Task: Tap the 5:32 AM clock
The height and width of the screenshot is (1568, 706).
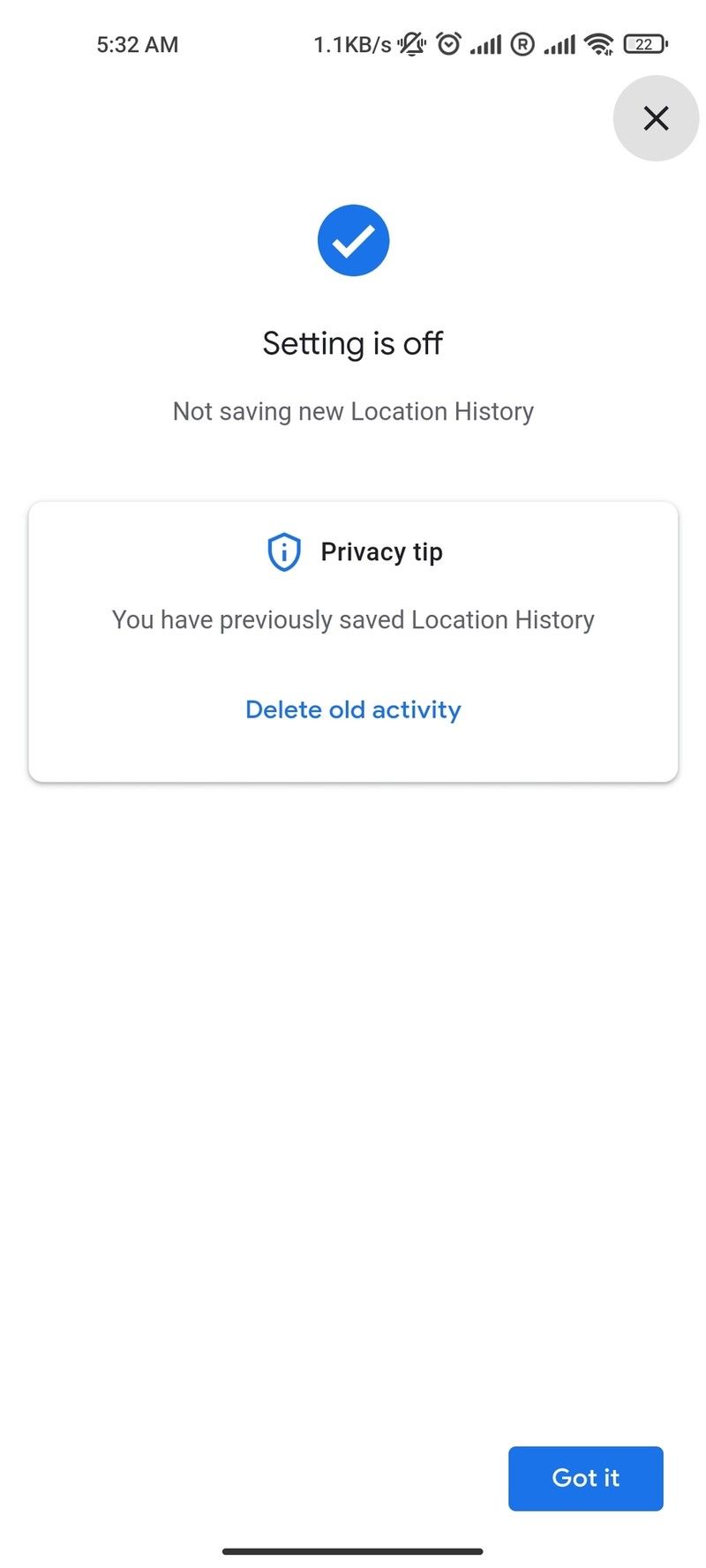Action: point(138,44)
